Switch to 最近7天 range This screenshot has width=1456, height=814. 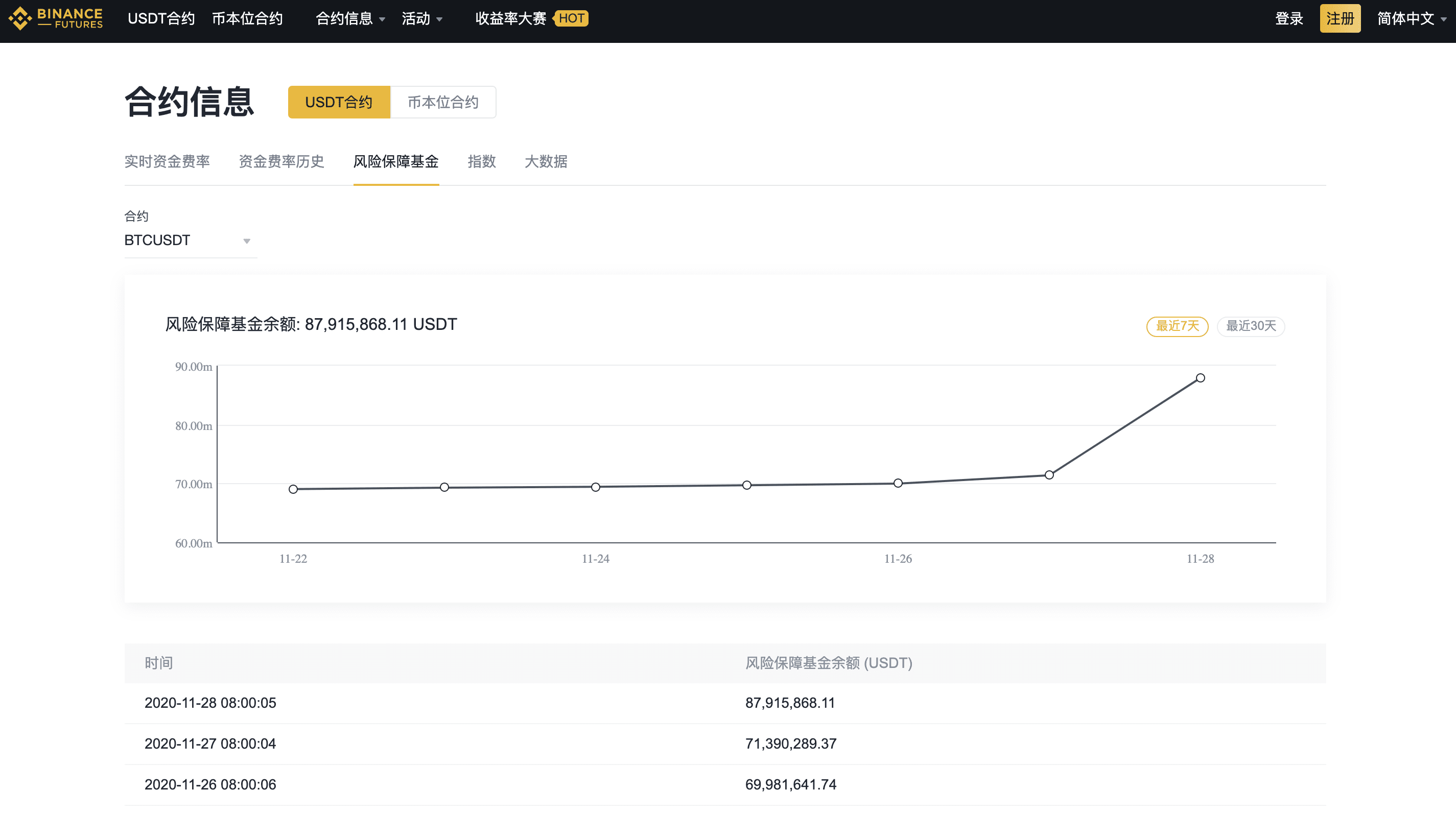click(1178, 326)
